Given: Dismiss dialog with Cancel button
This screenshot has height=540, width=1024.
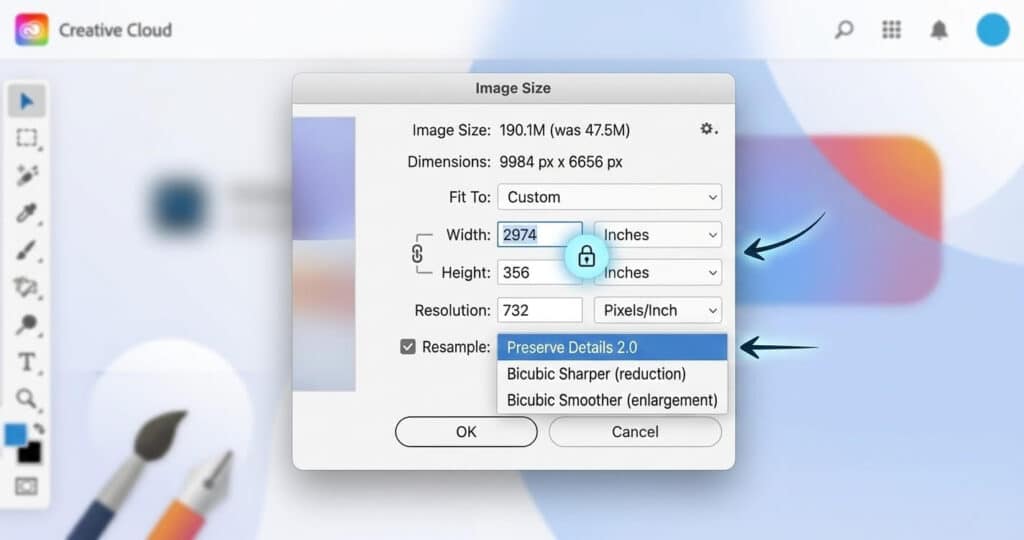Looking at the screenshot, I should coord(635,432).
